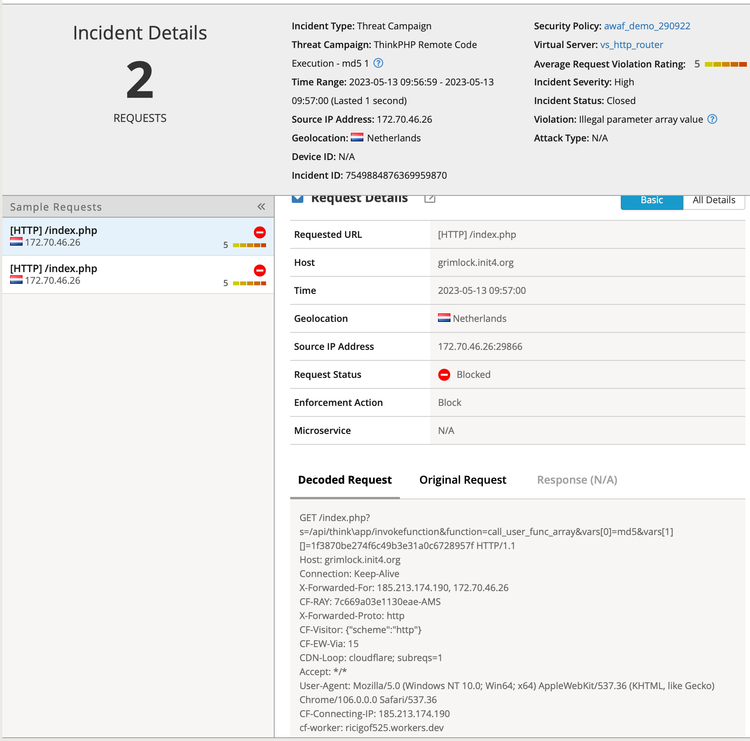The image size is (750, 741).
Task: Open the Original Request tab
Action: click(462, 480)
